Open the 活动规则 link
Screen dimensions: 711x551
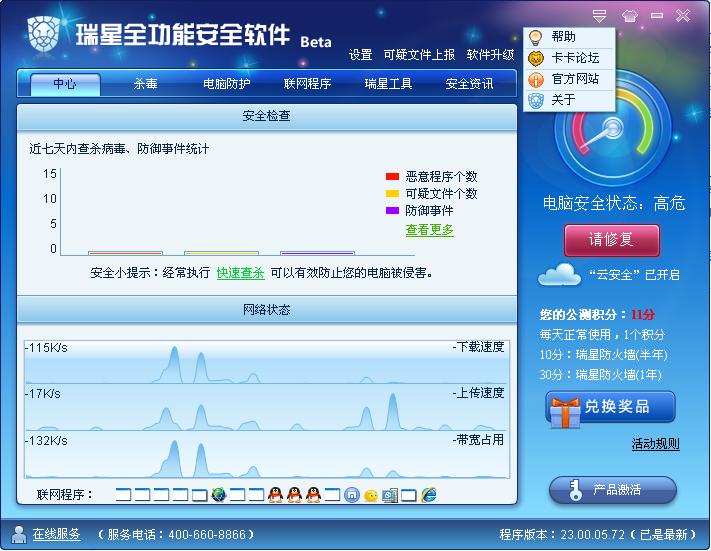pos(656,444)
